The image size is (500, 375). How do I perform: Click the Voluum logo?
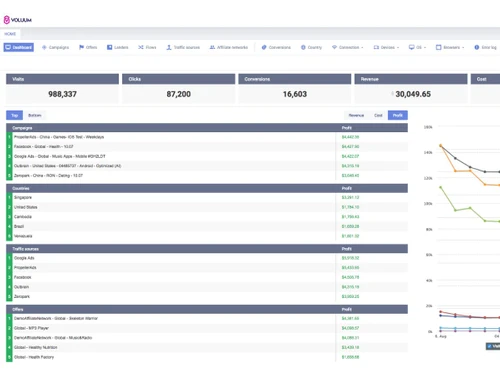(18, 20)
